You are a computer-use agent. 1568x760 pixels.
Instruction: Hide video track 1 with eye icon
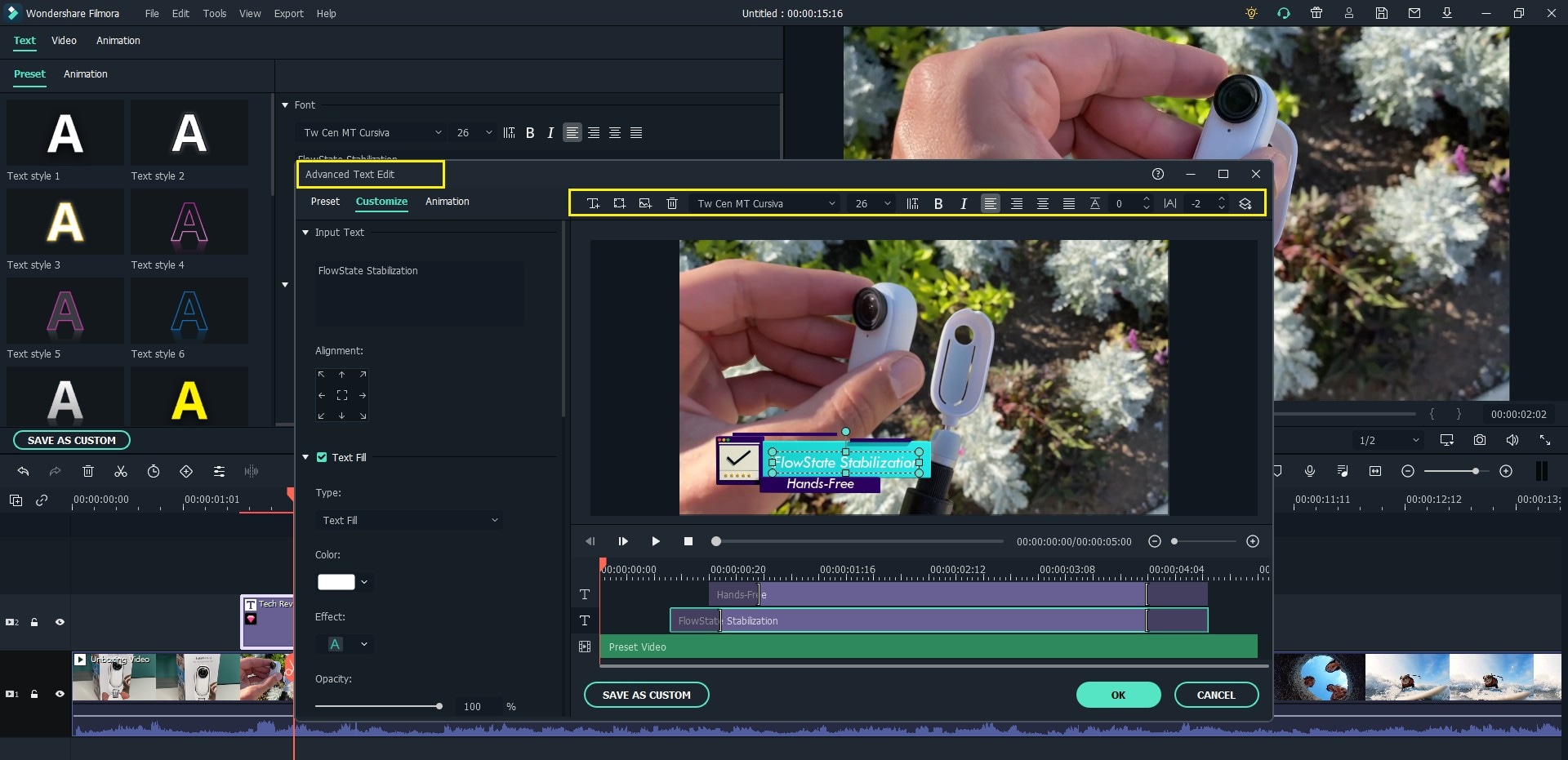coord(60,694)
